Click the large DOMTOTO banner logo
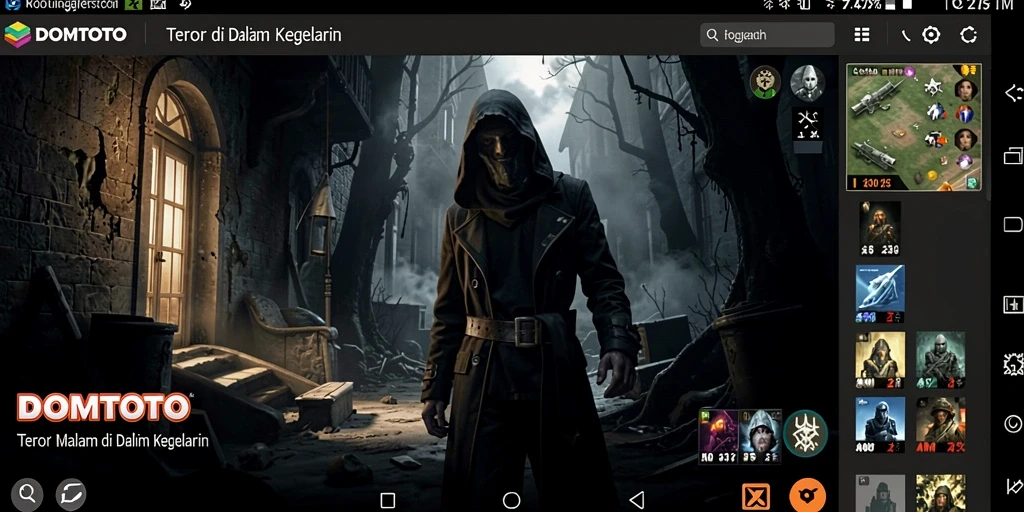This screenshot has width=1024, height=512. pos(104,408)
